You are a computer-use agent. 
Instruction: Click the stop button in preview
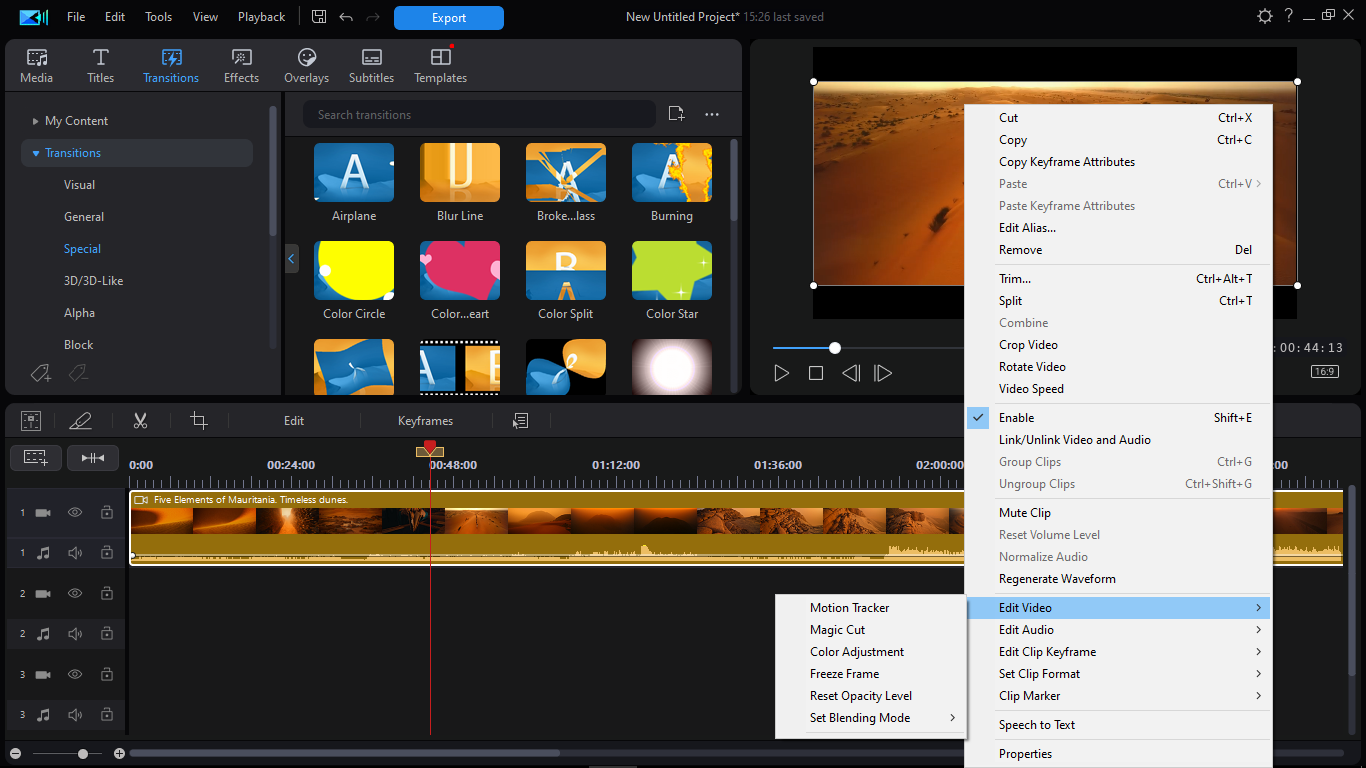[x=816, y=373]
